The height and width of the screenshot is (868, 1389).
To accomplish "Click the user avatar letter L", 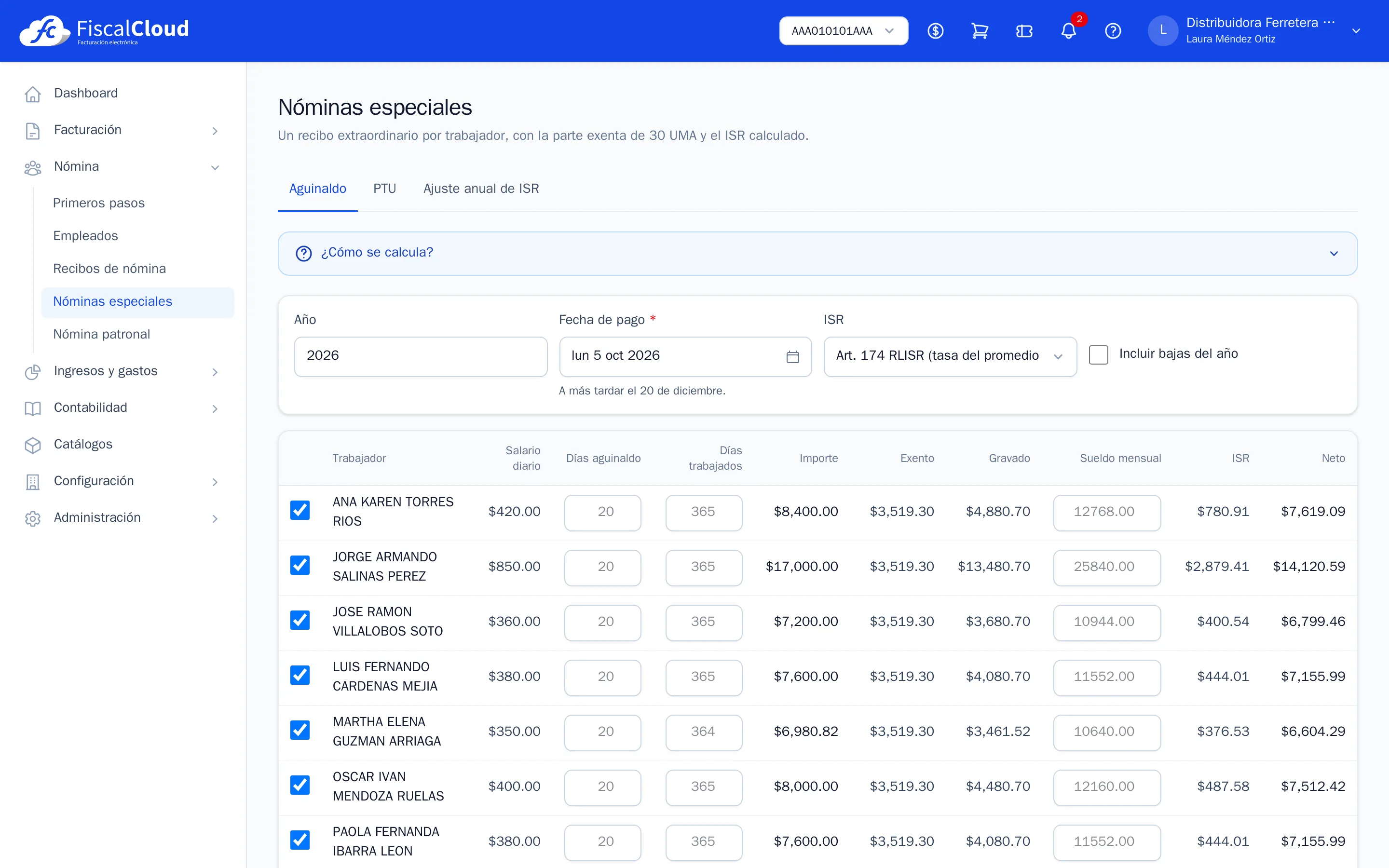I will click(1163, 30).
